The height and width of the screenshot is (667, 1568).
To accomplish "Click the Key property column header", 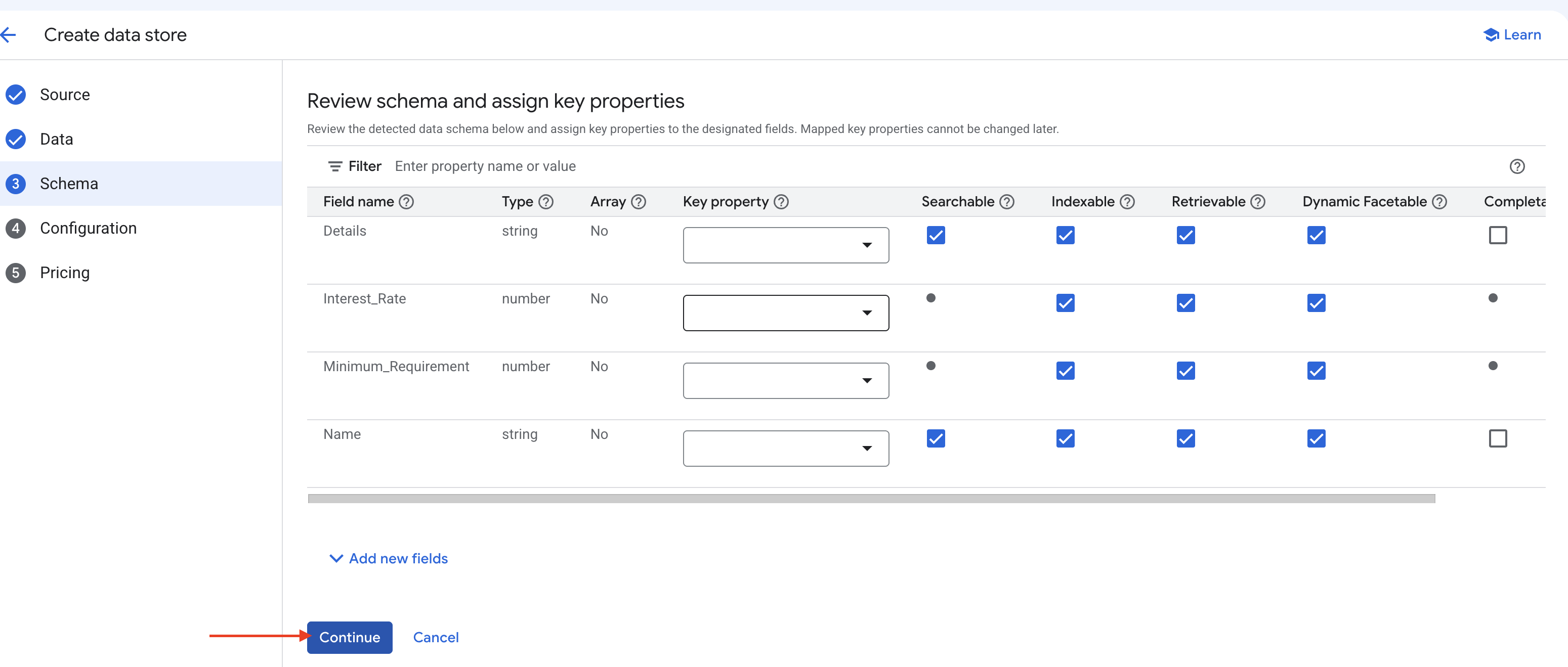I will [726, 202].
